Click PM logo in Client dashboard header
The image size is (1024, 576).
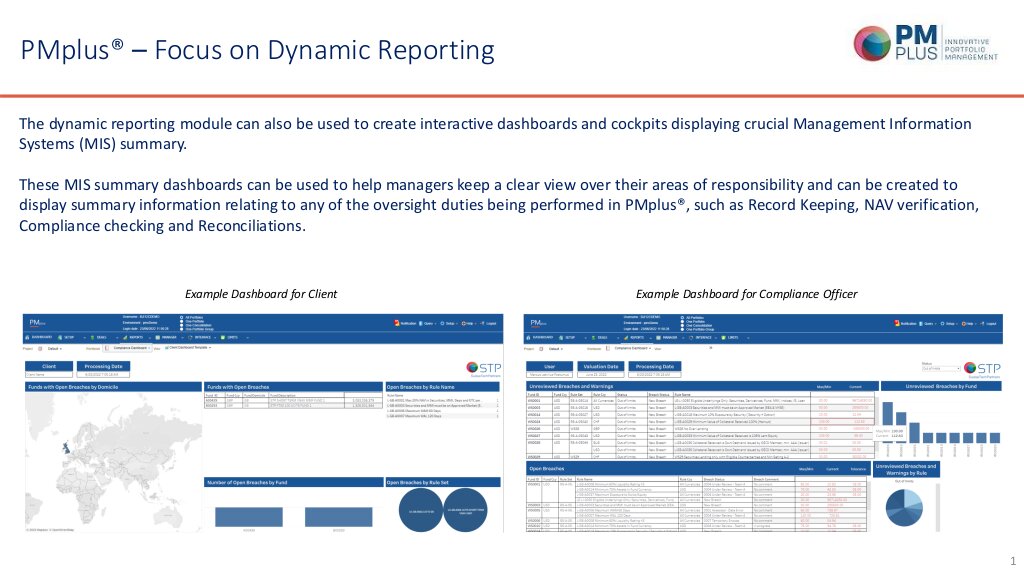click(37, 323)
